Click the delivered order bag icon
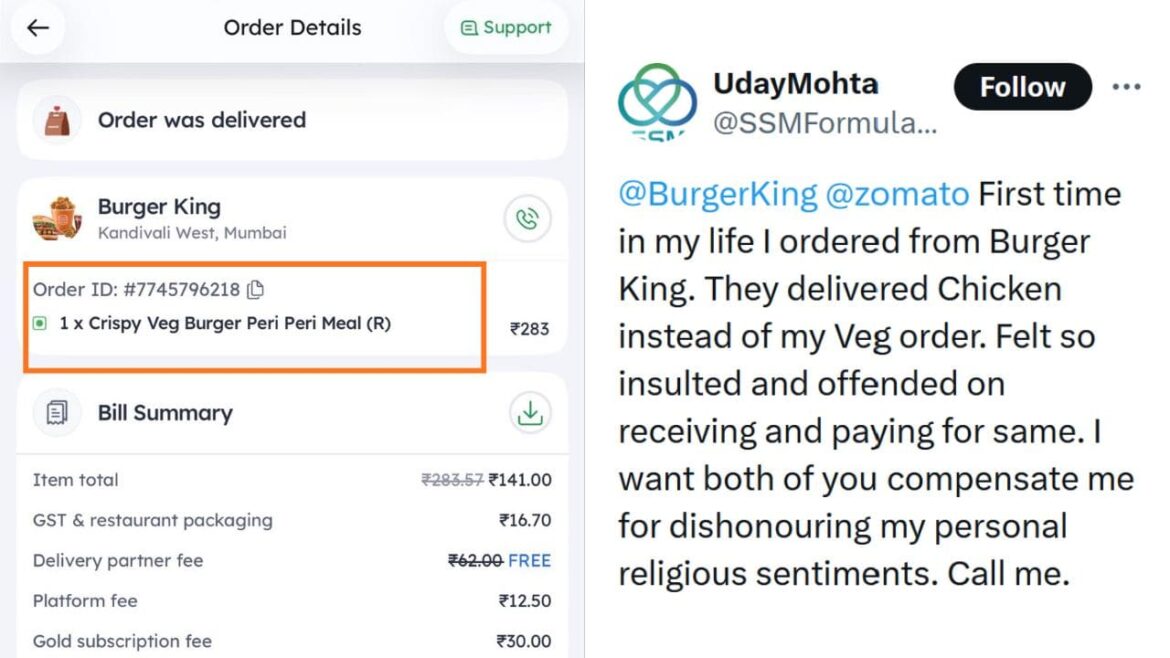 pos(56,120)
